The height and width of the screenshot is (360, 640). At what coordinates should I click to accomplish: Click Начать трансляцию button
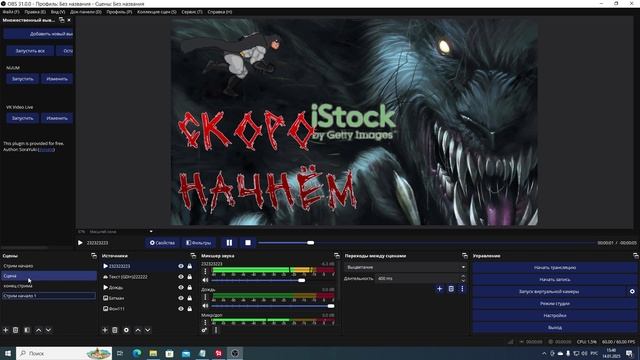point(555,267)
